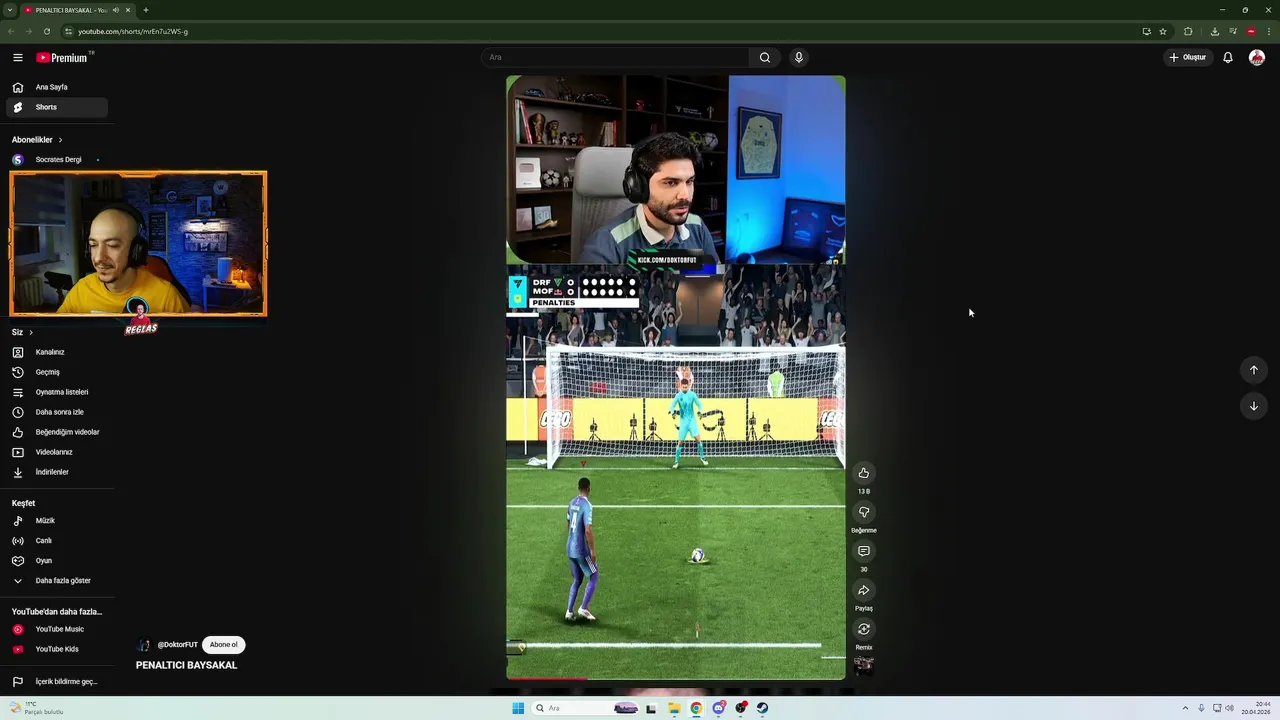Open the notifications bell
The height and width of the screenshot is (720, 1280).
coord(1228,58)
